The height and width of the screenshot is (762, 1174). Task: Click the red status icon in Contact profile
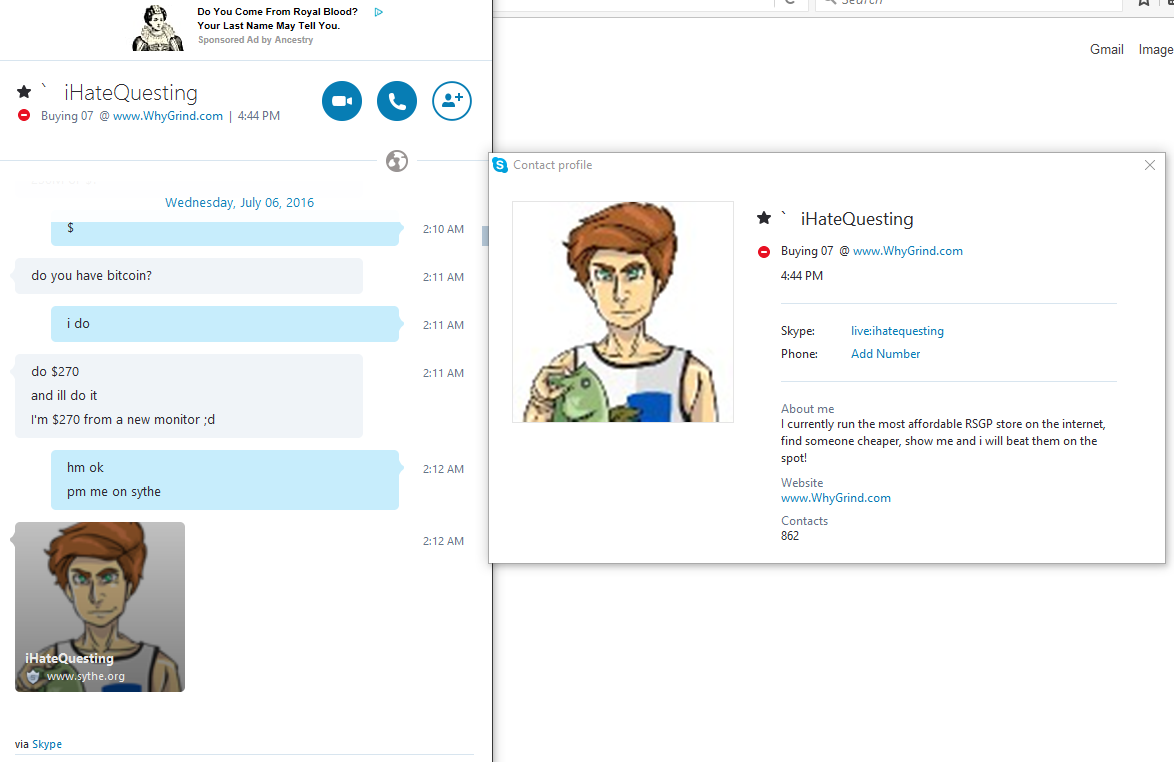[764, 252]
